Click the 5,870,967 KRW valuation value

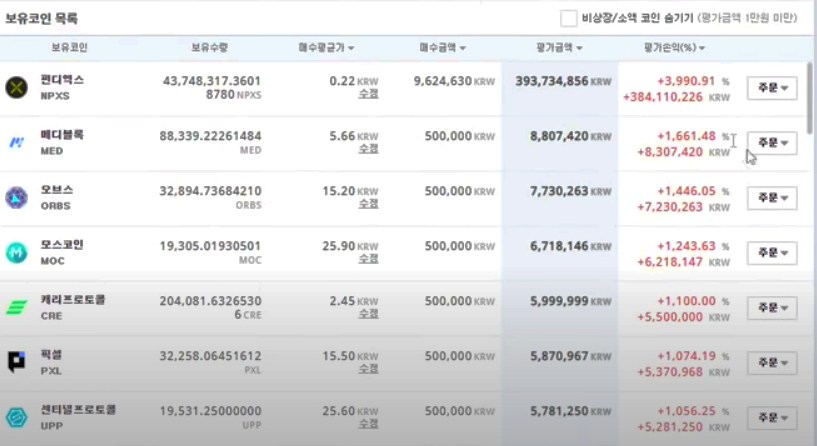tap(571, 356)
